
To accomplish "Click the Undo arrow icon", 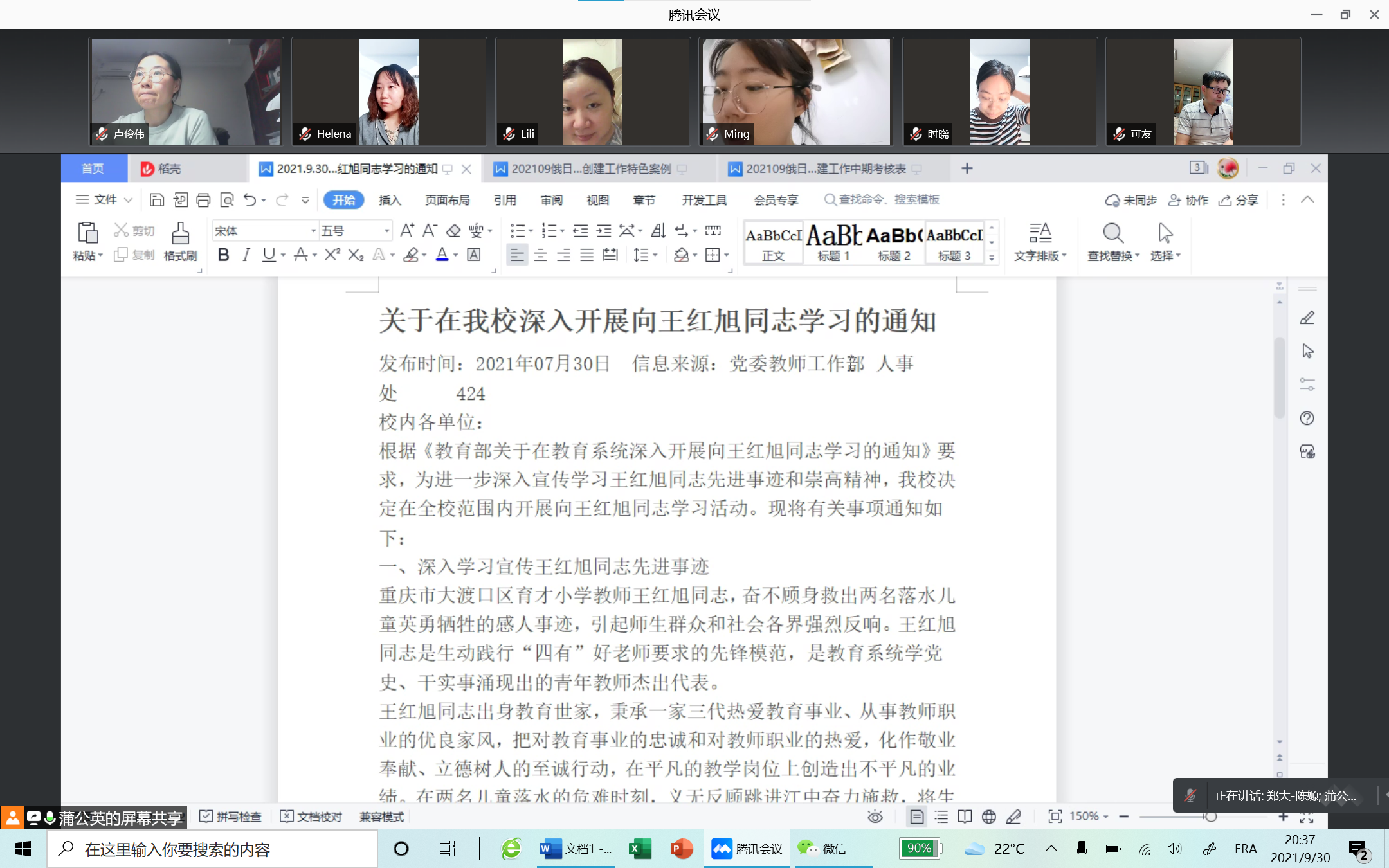I will pos(251,200).
